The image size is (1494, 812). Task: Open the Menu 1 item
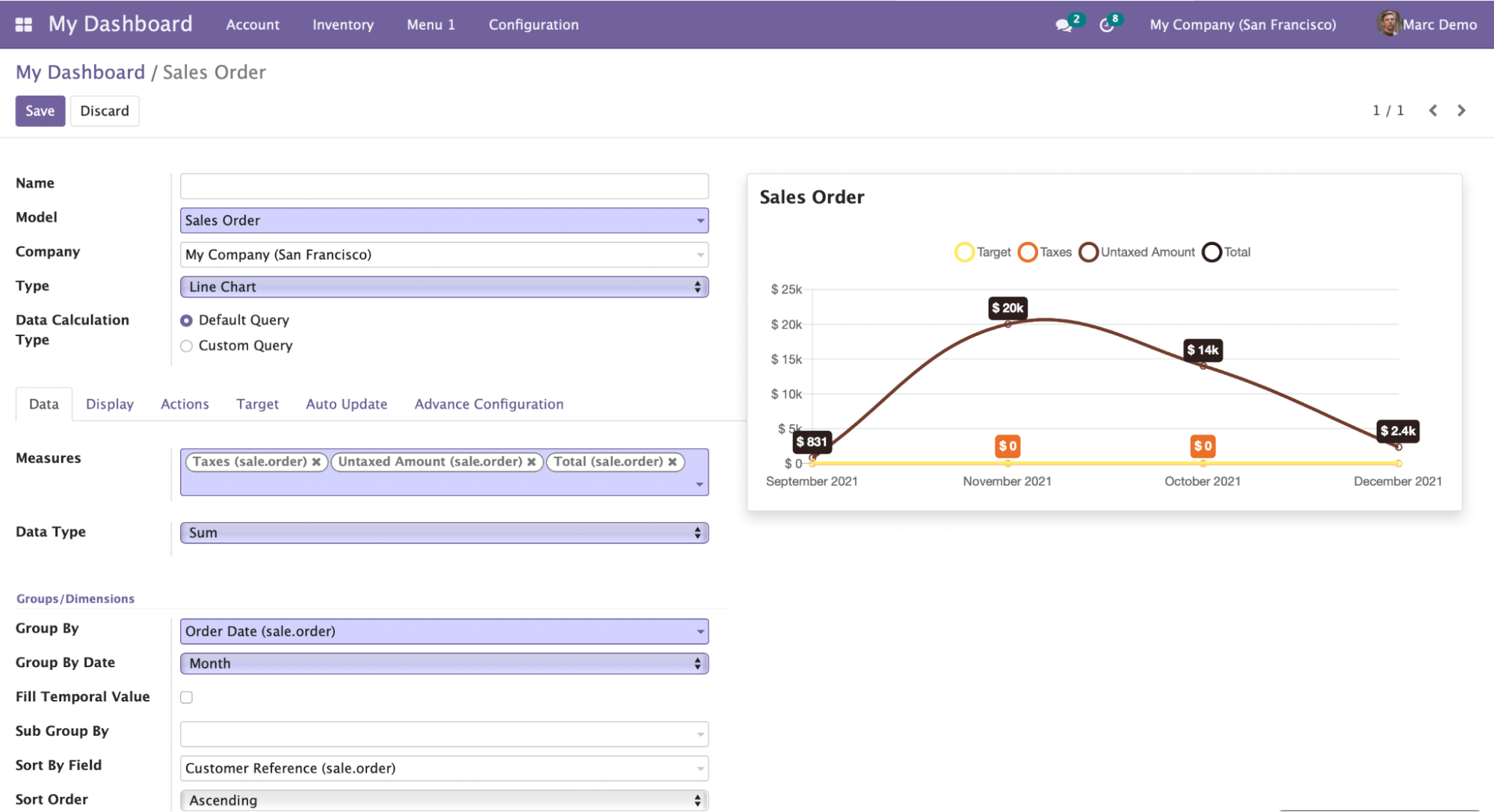[x=430, y=25]
